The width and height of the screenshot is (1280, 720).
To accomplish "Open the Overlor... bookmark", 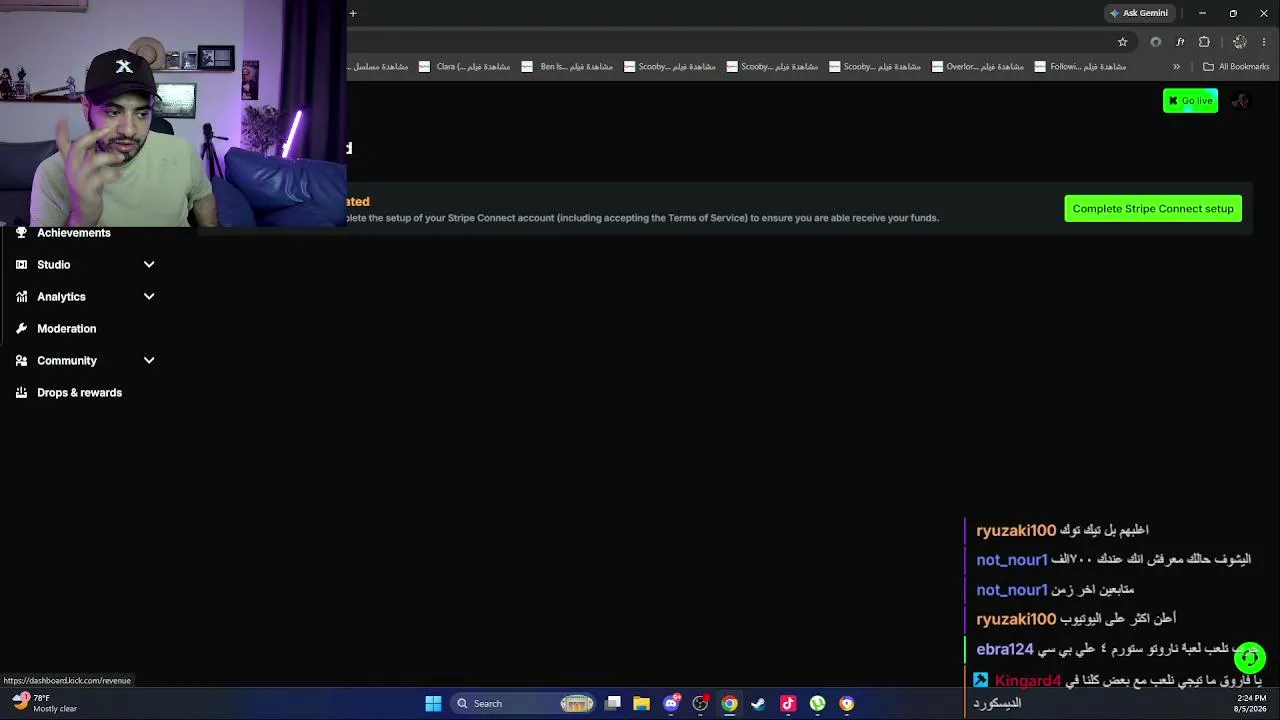I will pyautogui.click(x=978, y=67).
